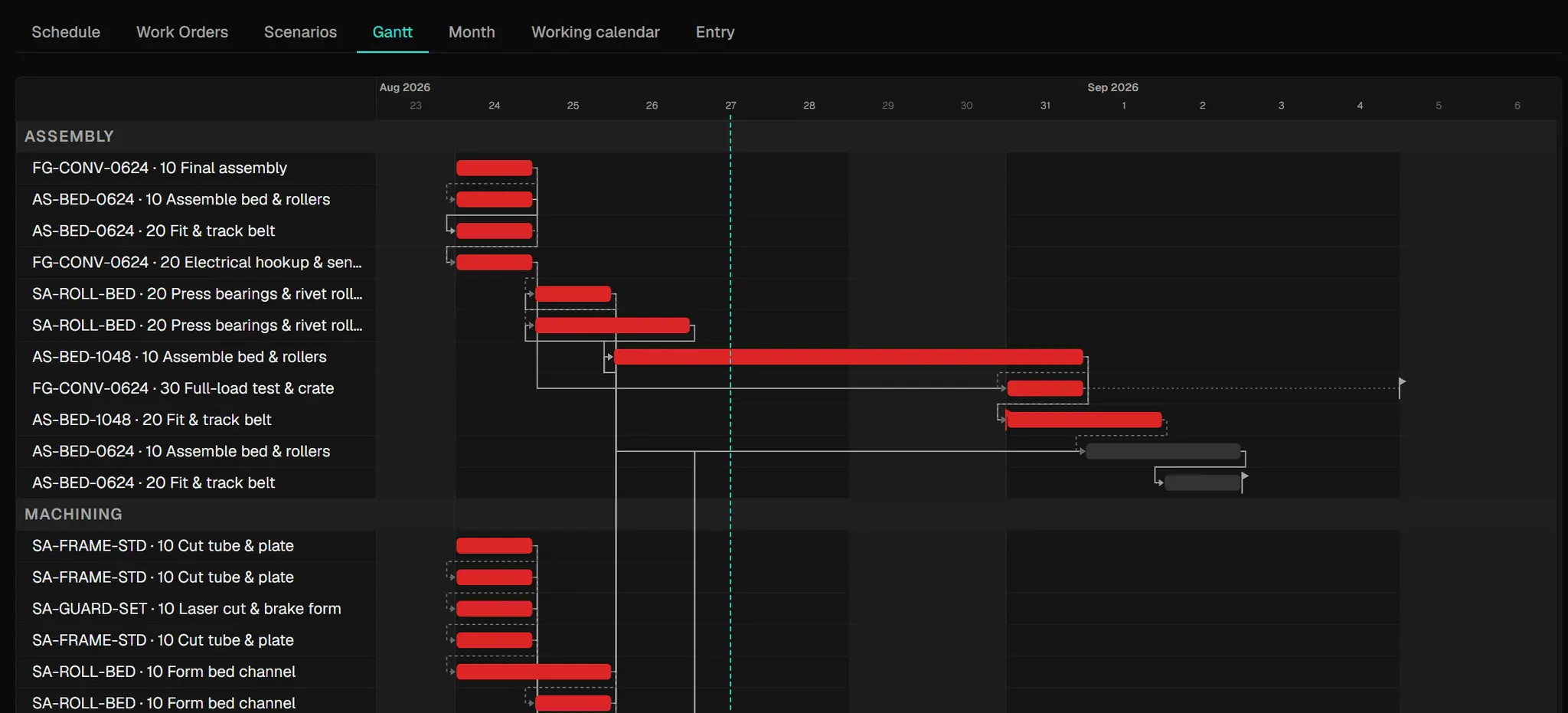Click the red bar for Full-load test & crate
This screenshot has height=713, width=1568.
tap(1045, 388)
